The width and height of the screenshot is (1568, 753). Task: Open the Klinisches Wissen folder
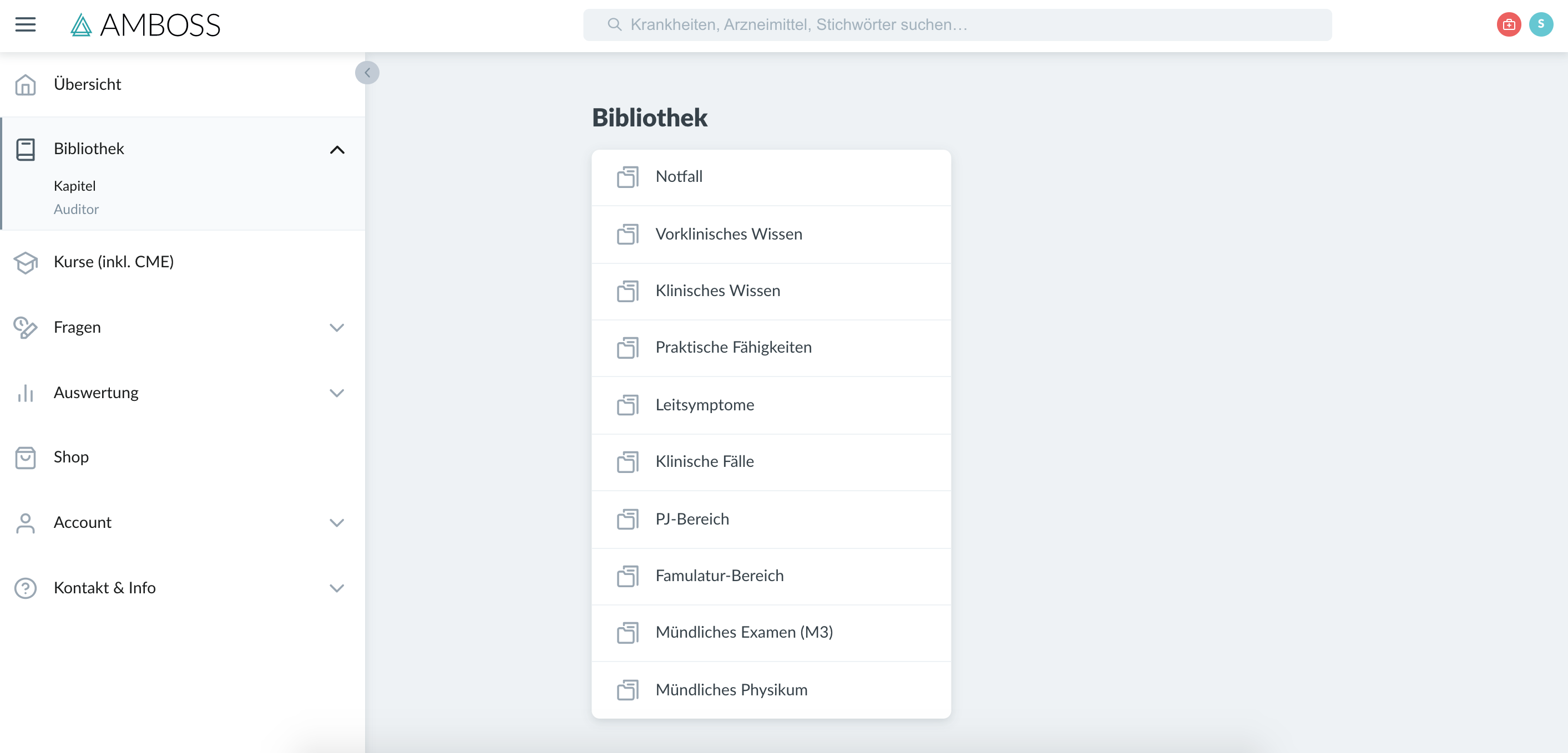click(771, 291)
